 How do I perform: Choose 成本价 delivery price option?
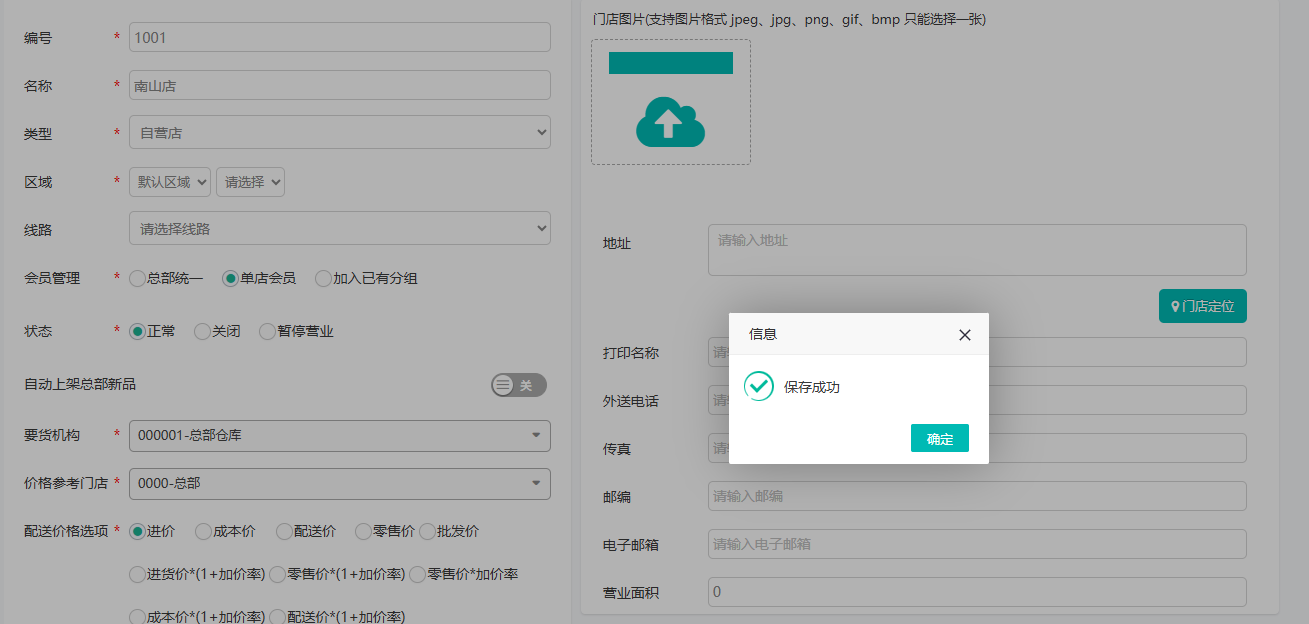[203, 531]
